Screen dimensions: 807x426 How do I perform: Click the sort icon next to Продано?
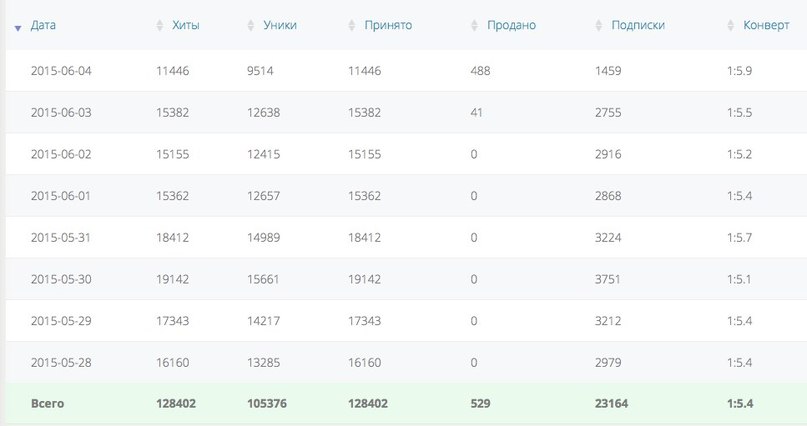tap(475, 25)
